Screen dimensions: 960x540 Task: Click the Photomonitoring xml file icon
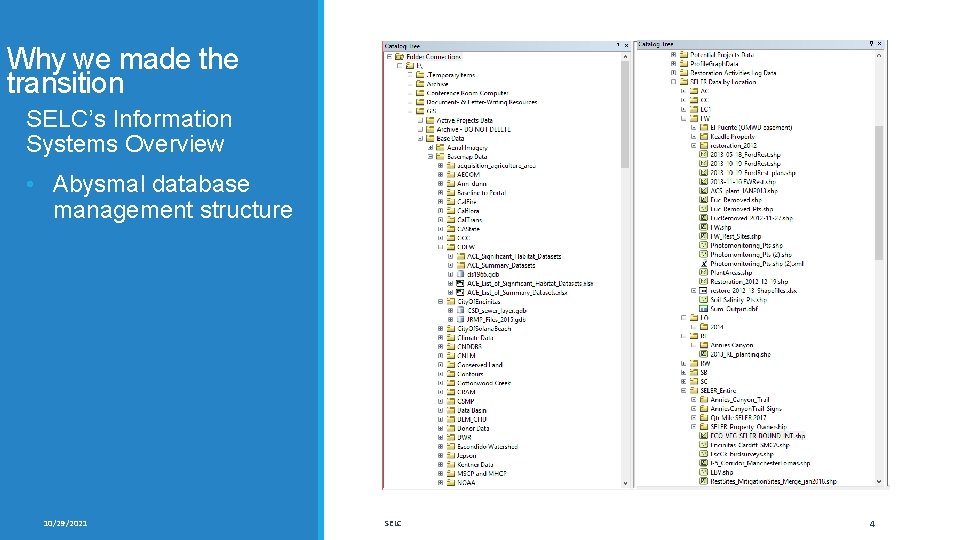(703, 263)
